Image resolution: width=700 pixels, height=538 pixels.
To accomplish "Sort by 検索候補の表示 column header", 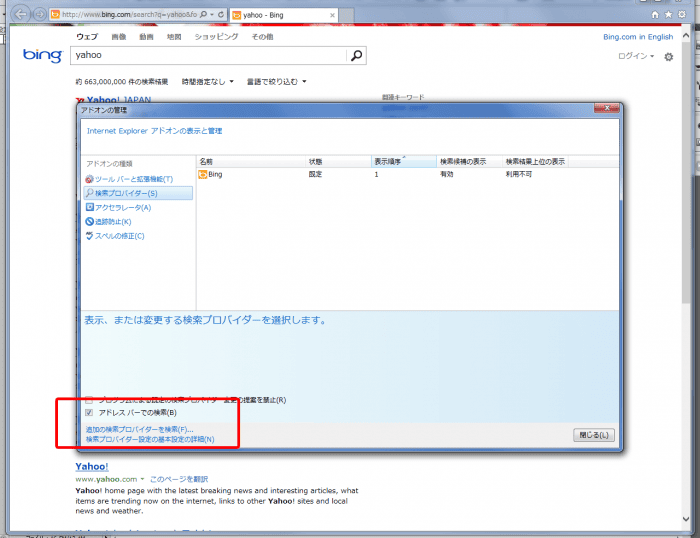I will pyautogui.click(x=469, y=162).
